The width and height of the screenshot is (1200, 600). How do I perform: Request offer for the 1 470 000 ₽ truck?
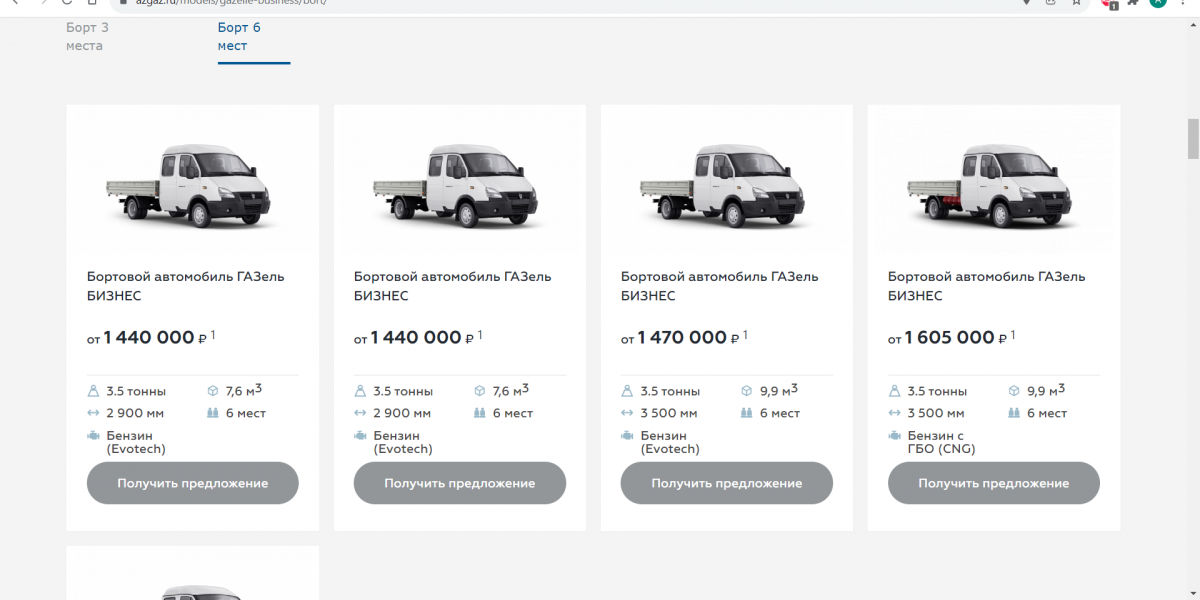pyautogui.click(x=726, y=483)
